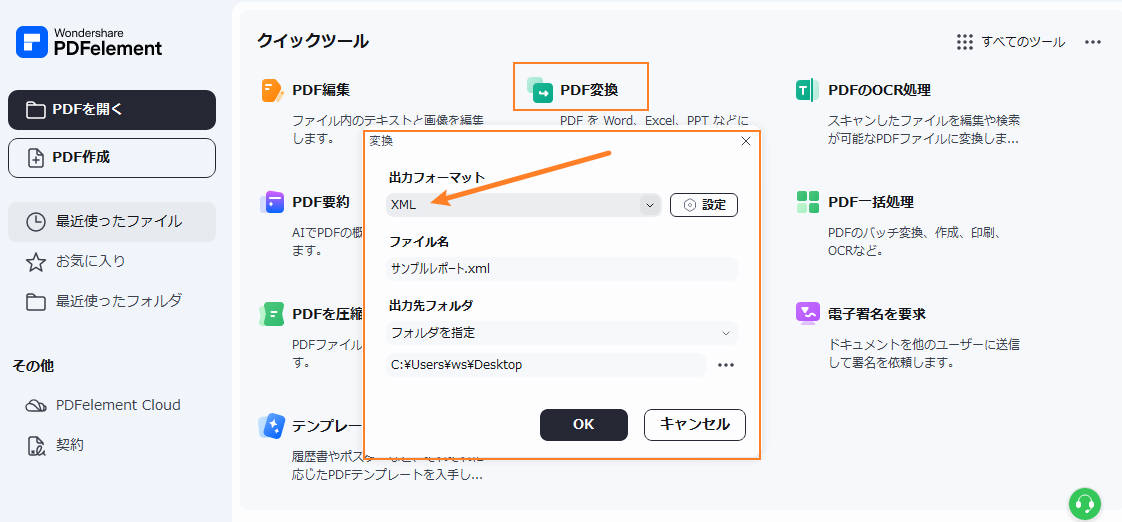Click the 契約 contract icon
The width and height of the screenshot is (1122, 522).
[x=35, y=445]
